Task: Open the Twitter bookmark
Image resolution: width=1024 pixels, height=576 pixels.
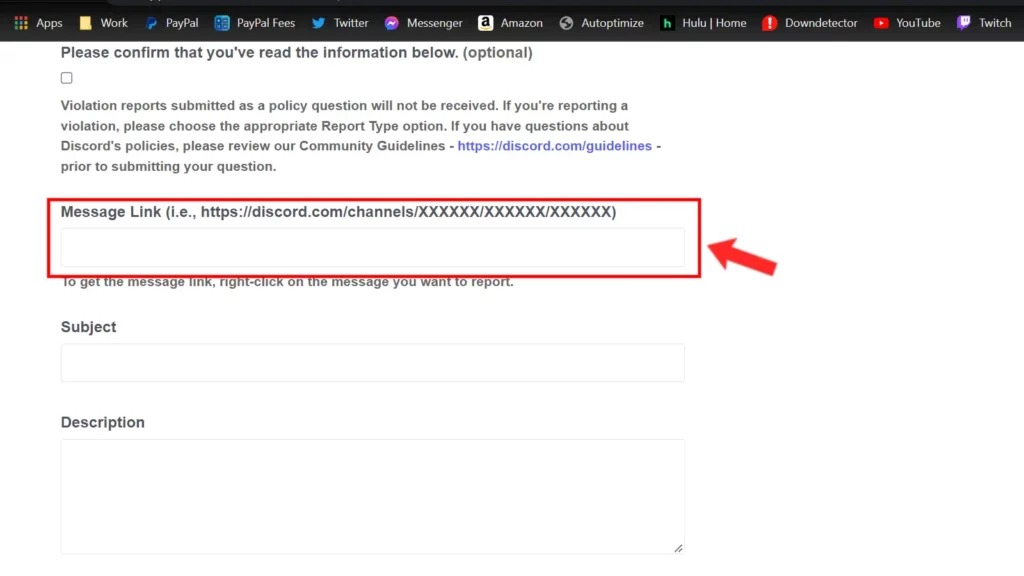Action: tap(340, 23)
